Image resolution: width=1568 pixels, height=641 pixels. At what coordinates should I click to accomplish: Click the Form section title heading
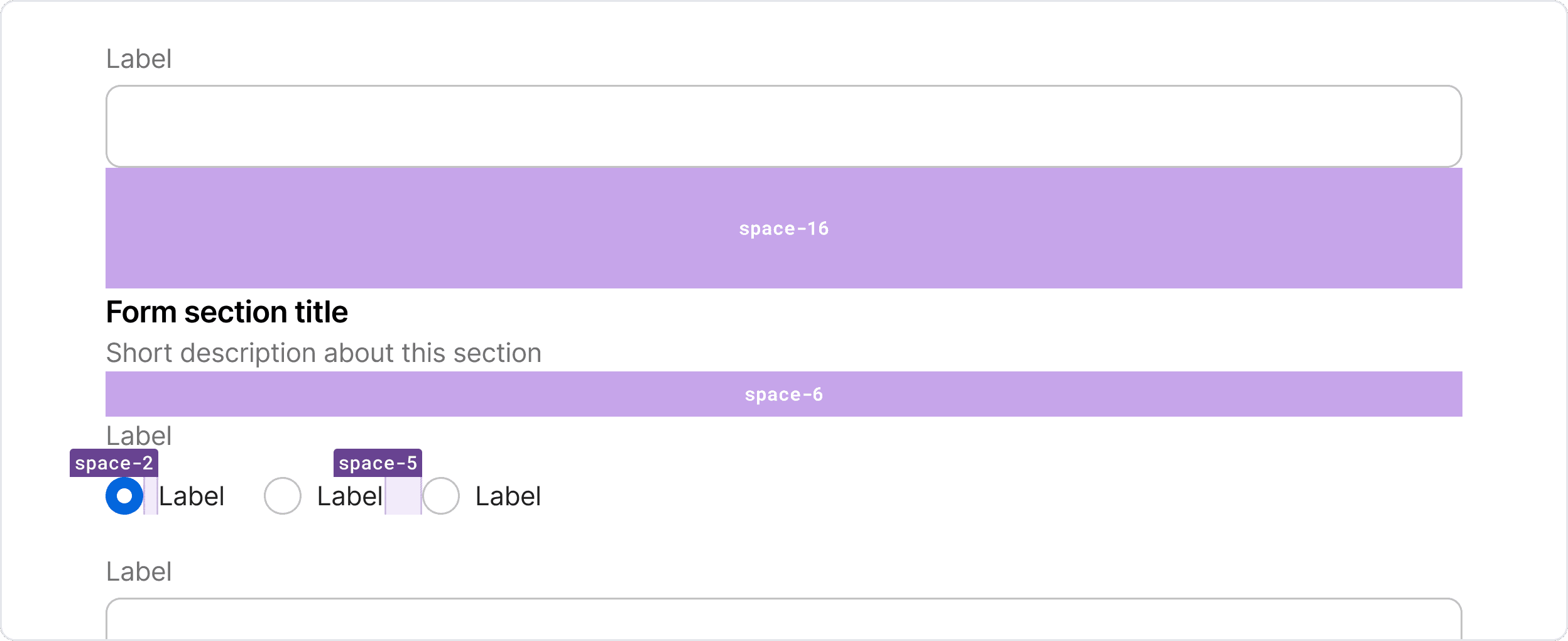coord(227,312)
